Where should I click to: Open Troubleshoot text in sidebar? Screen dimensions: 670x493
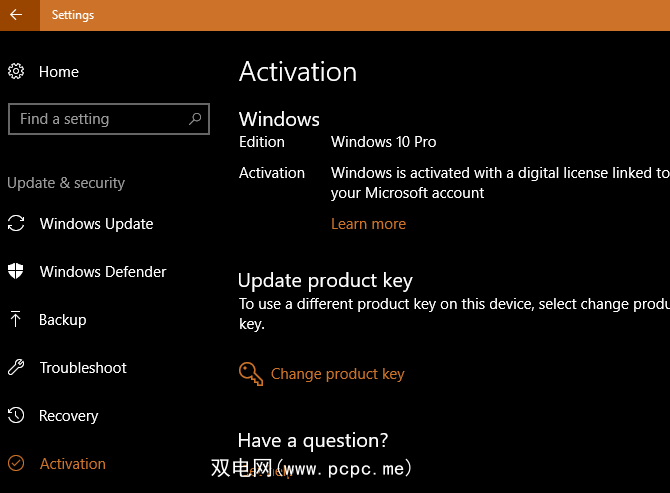click(83, 368)
